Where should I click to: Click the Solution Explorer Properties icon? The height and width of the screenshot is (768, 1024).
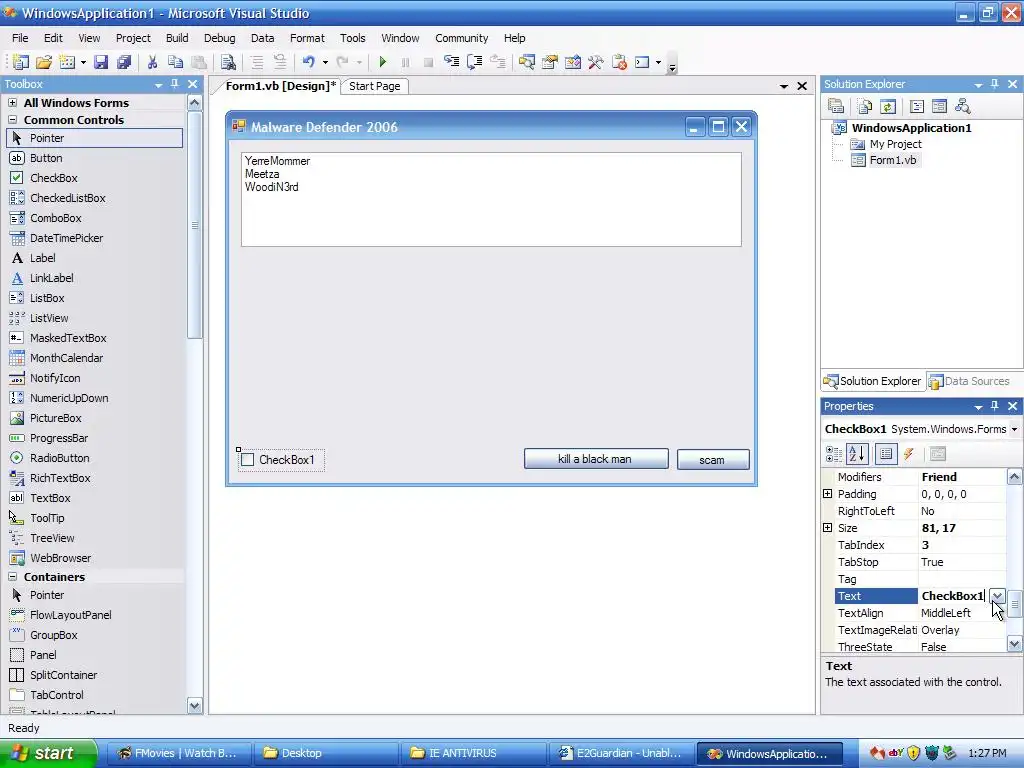tap(836, 106)
